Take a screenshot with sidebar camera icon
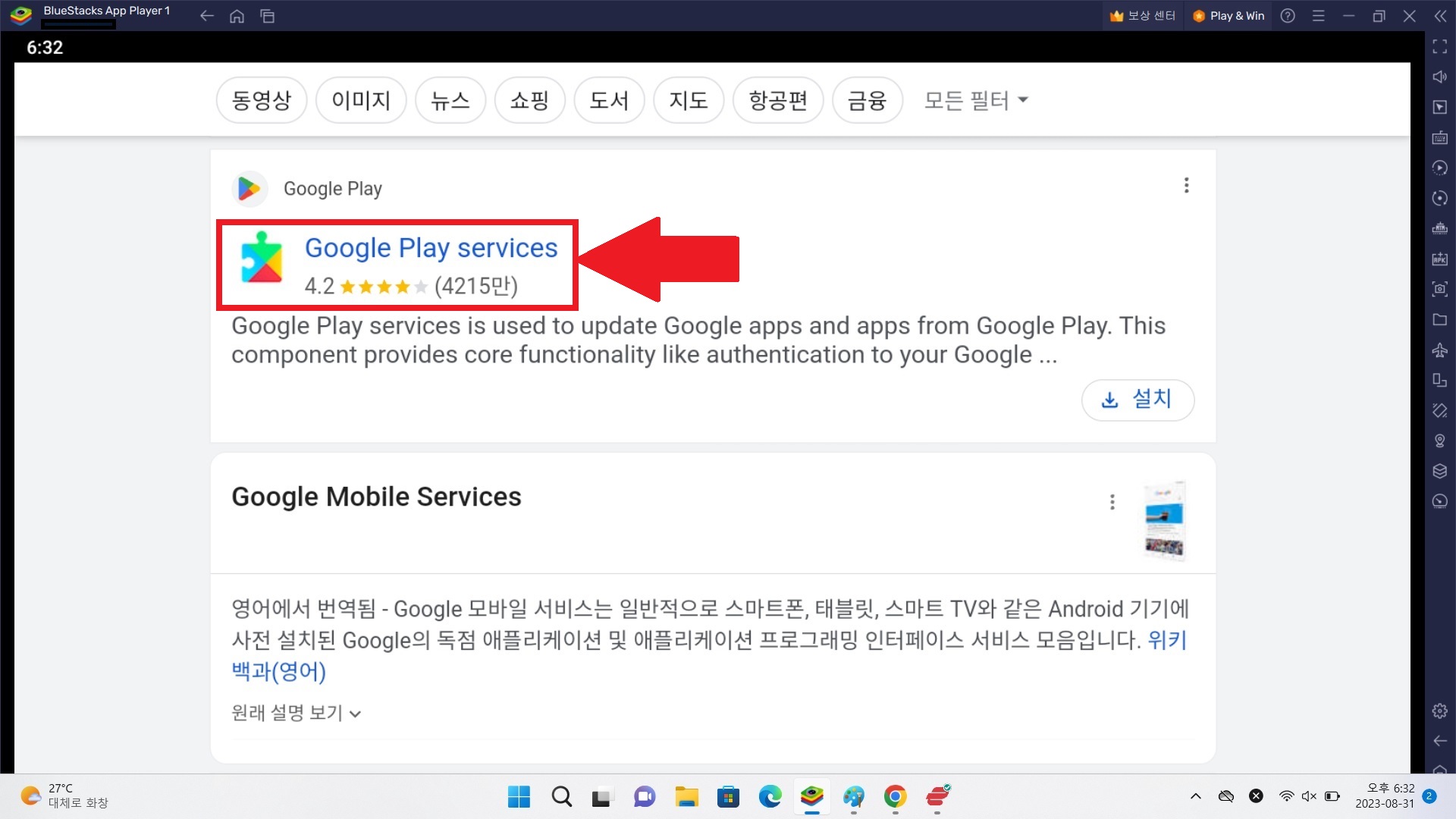Viewport: 1456px width, 819px height. pyautogui.click(x=1440, y=289)
